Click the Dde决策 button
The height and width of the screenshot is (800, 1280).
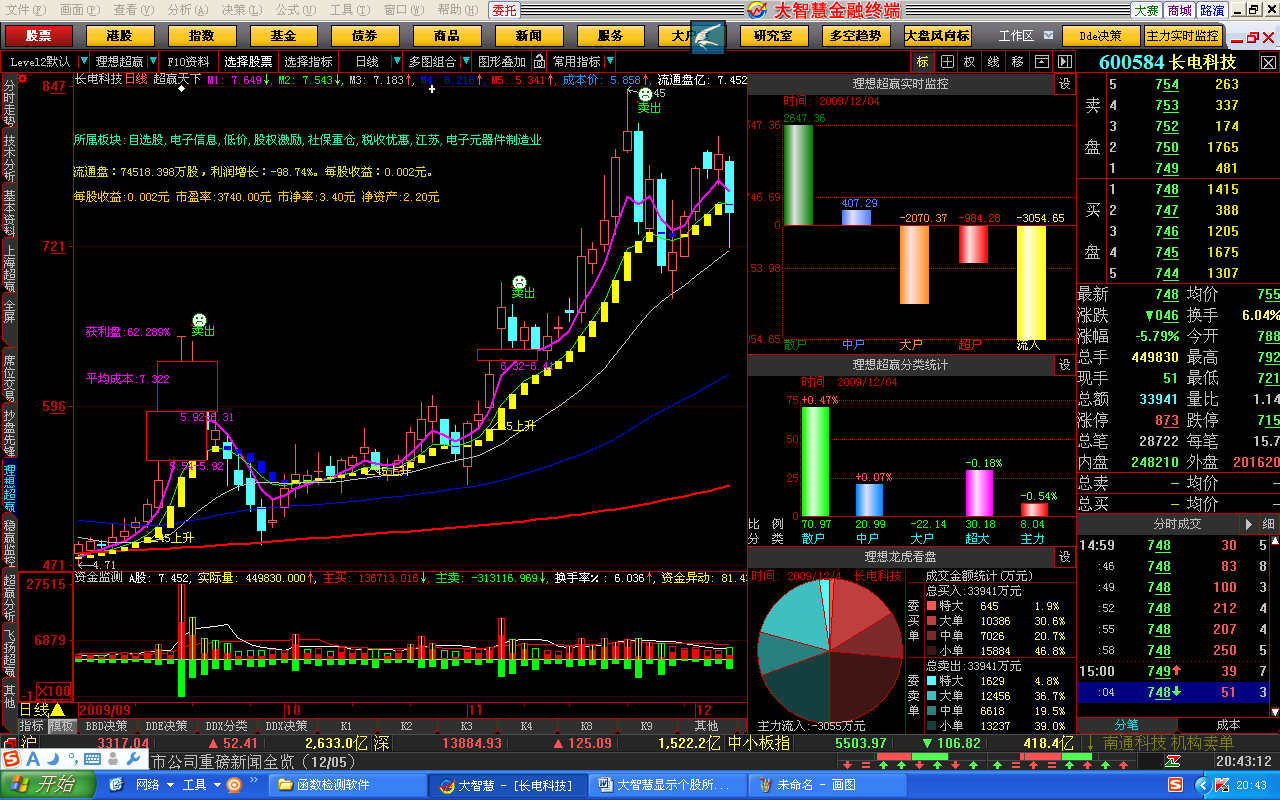(1100, 36)
